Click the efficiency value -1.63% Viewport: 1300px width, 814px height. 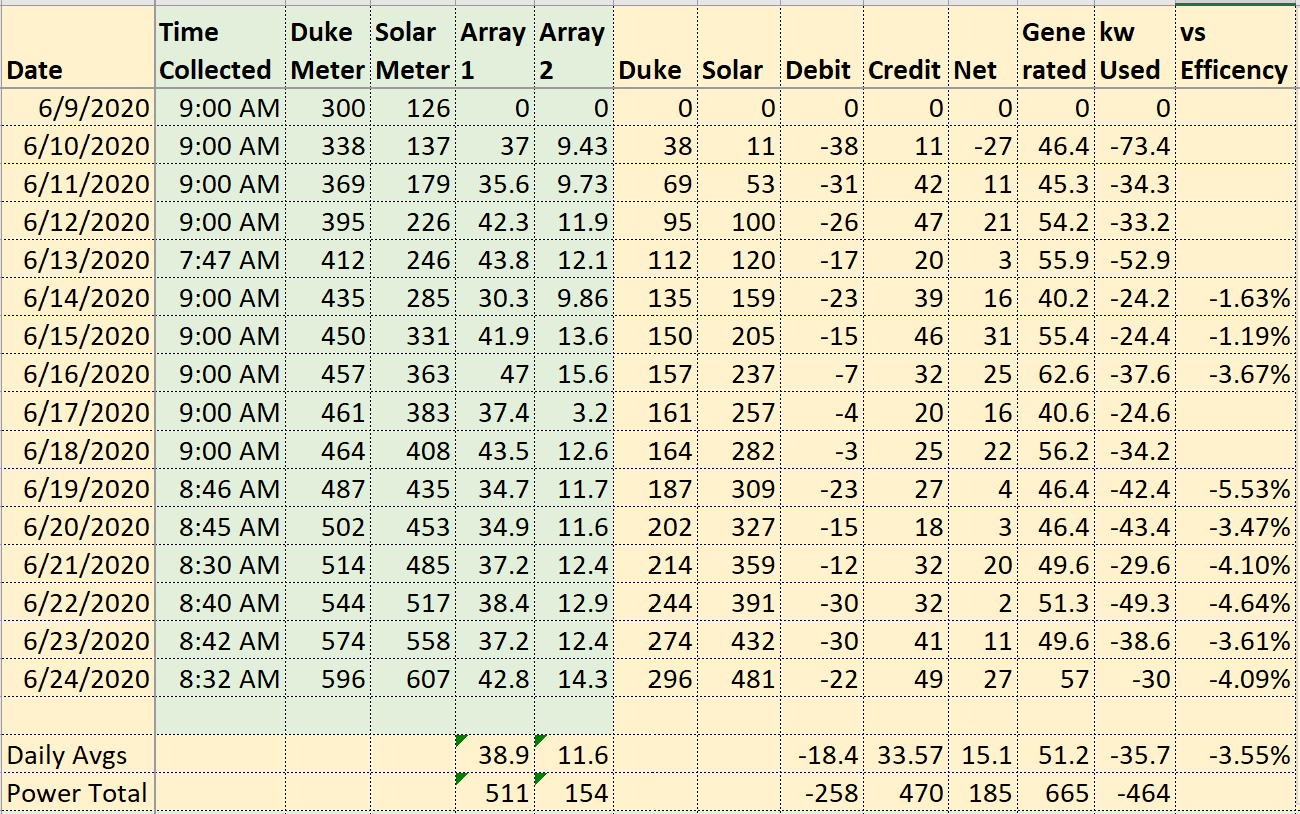(1237, 298)
